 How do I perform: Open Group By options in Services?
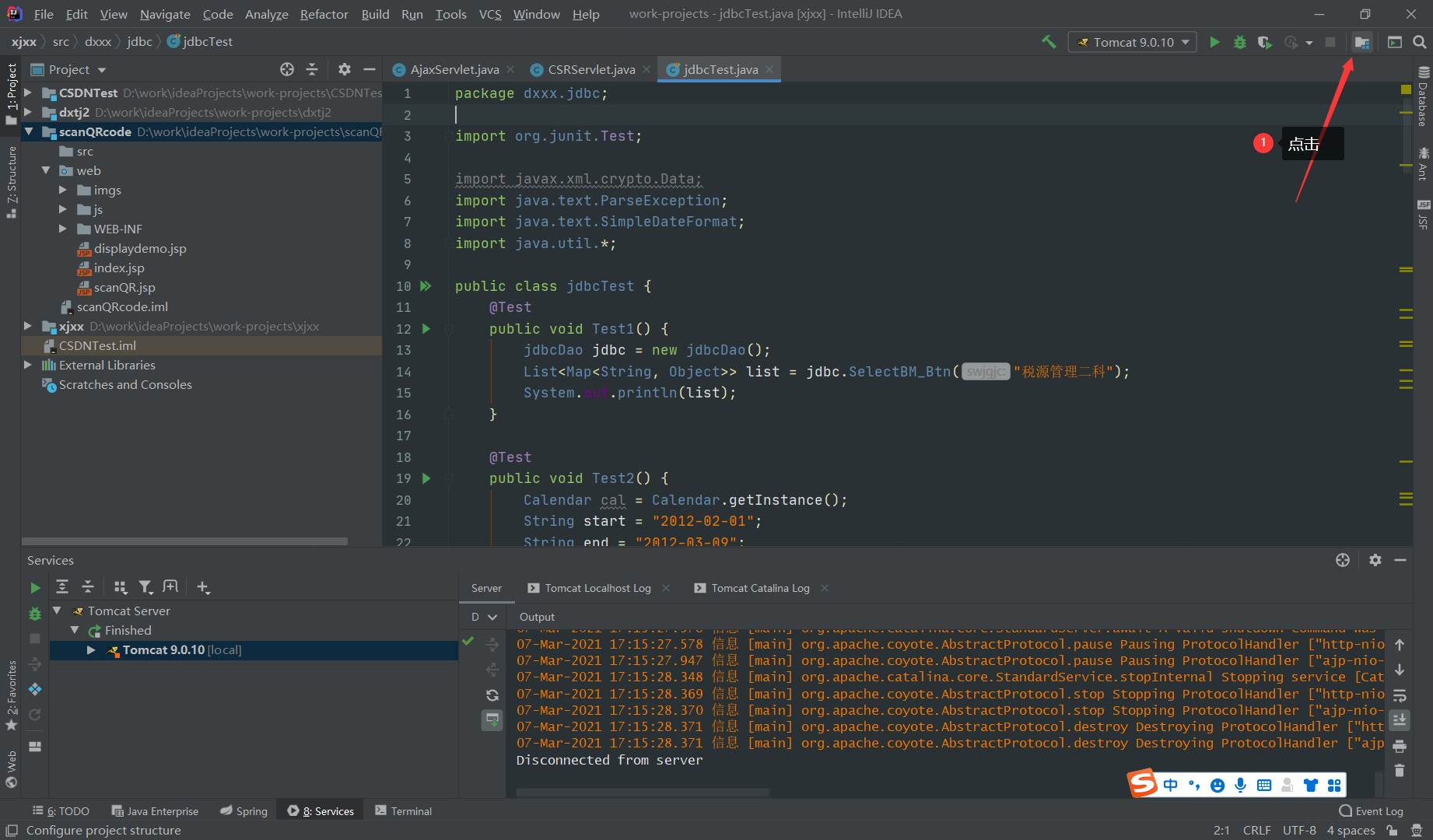(x=120, y=587)
